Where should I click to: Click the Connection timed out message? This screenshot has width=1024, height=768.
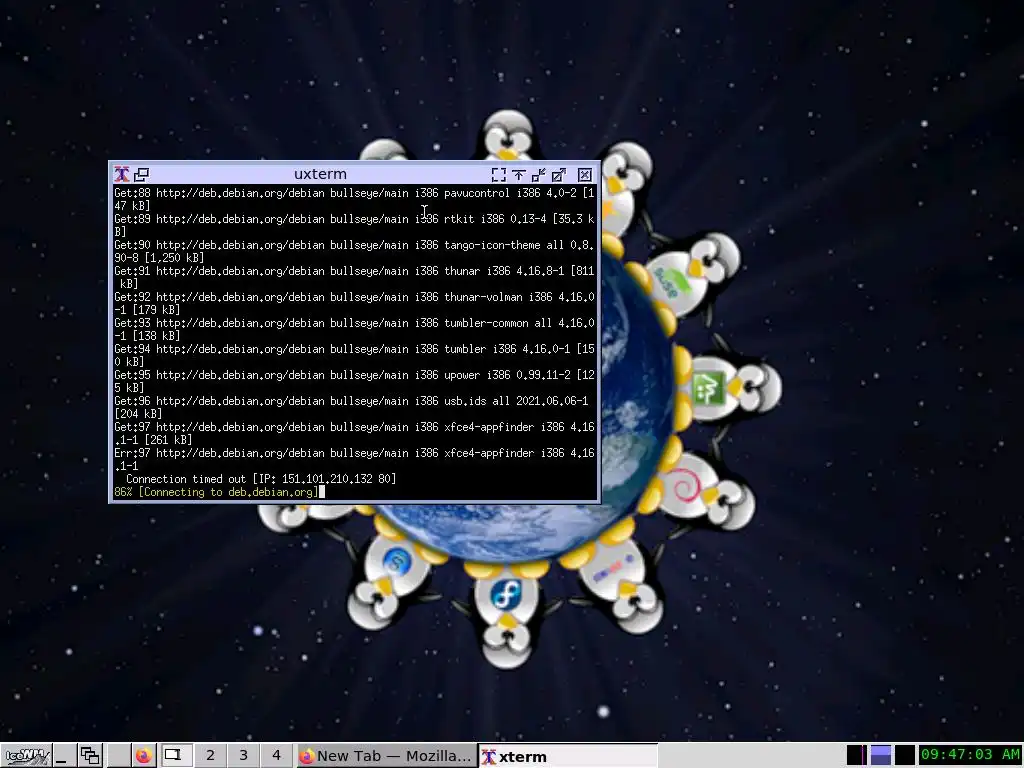tap(261, 479)
